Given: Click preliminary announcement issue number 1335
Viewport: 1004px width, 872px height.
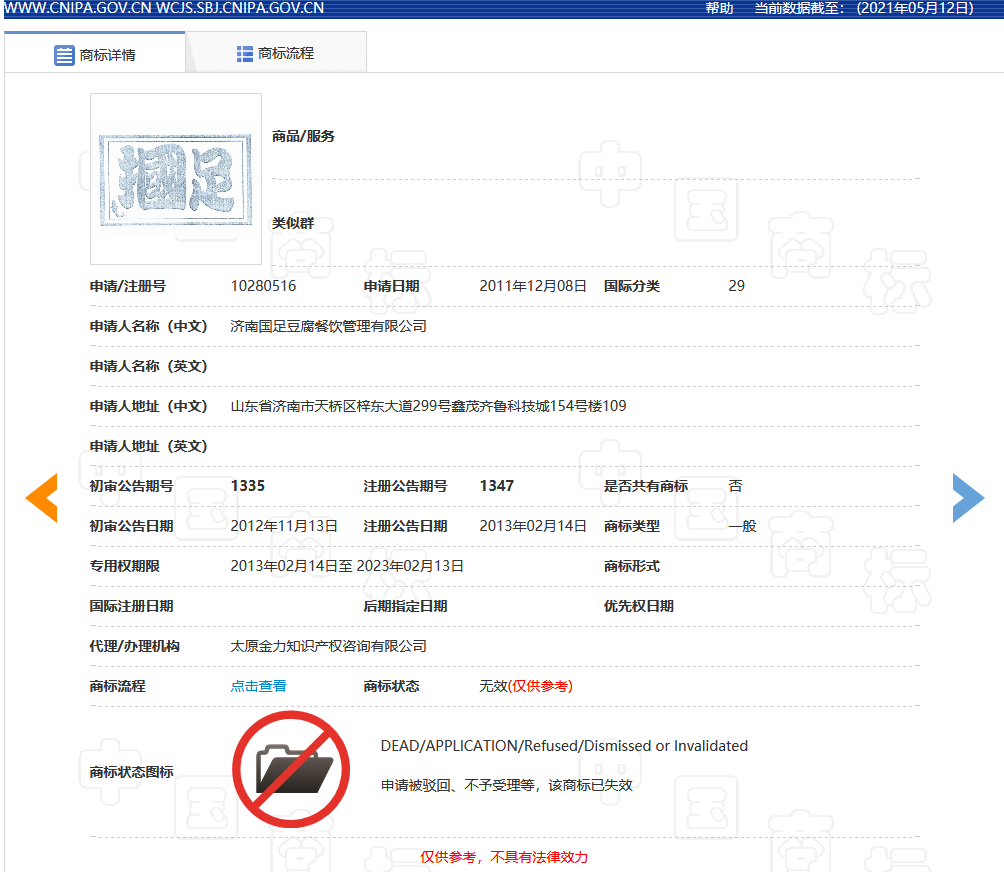Looking at the screenshot, I should tap(247, 486).
